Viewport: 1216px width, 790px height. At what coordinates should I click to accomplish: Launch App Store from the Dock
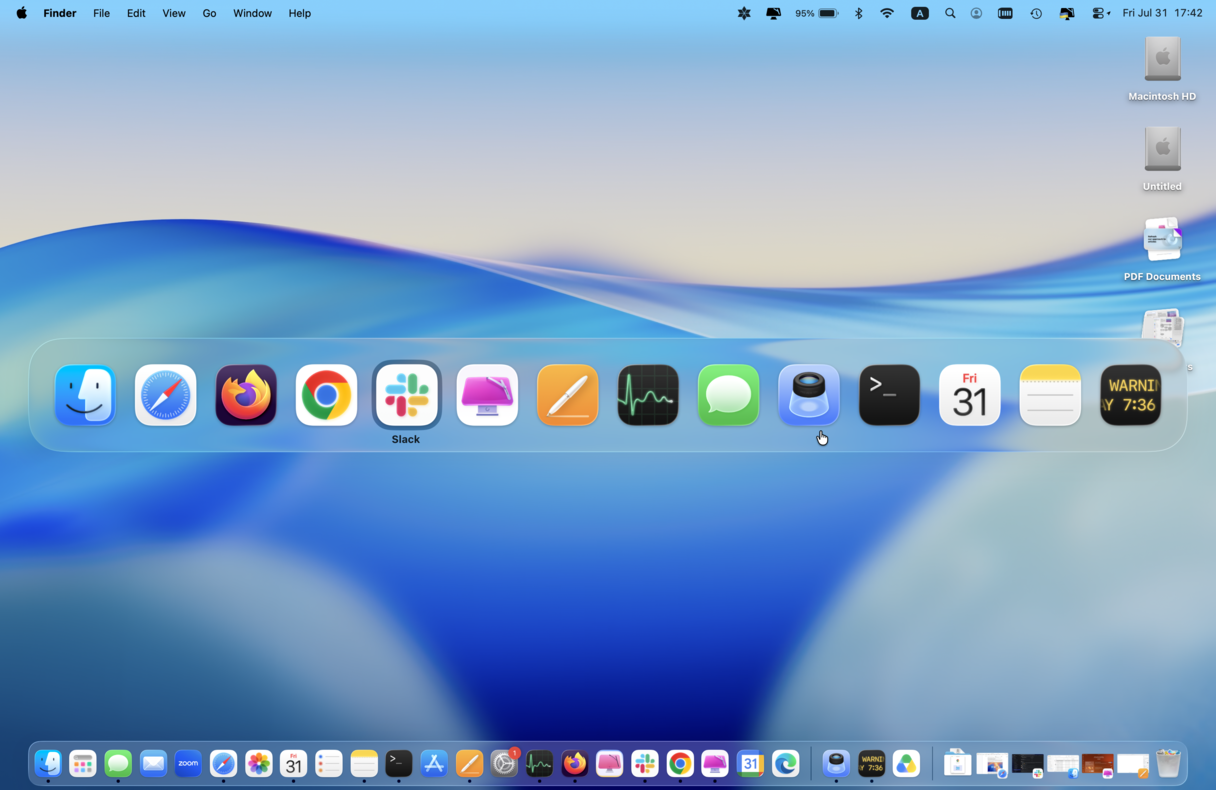point(434,764)
